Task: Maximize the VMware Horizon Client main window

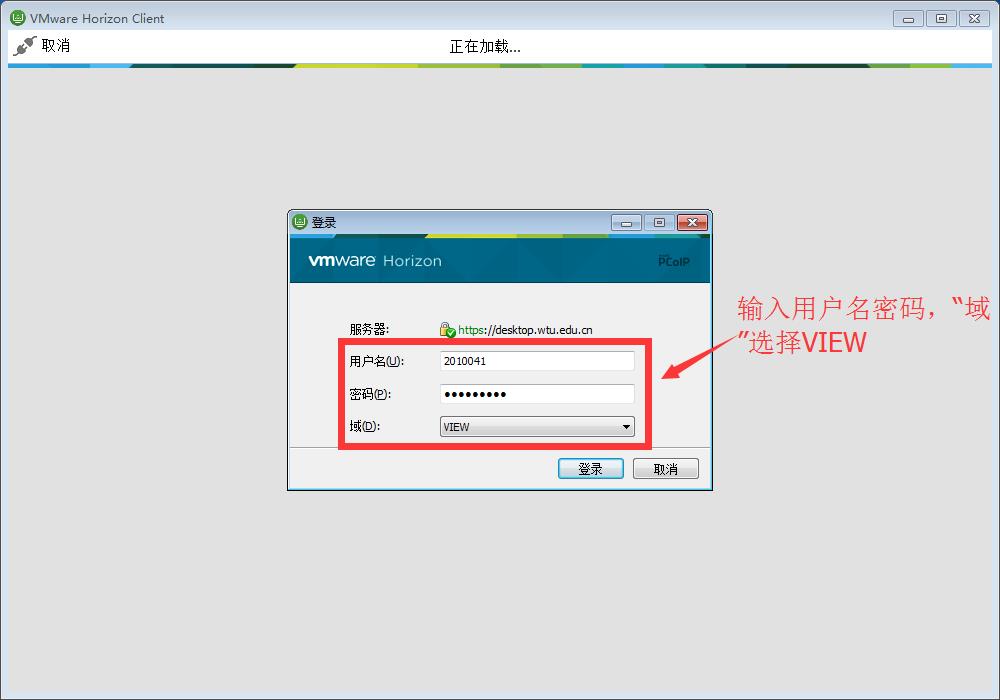Action: tap(941, 18)
